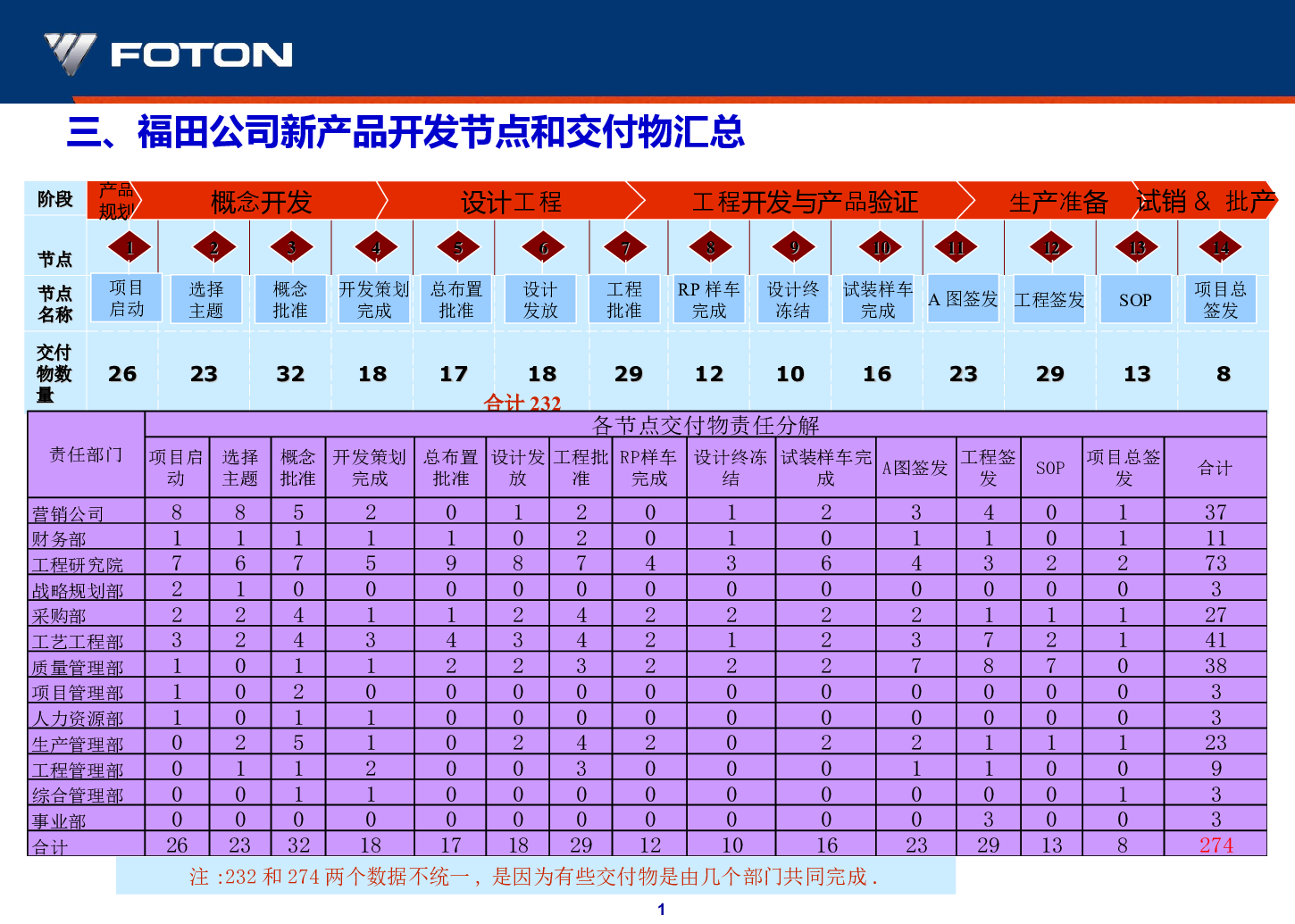1295x924 pixels.
Task: Click the 试销 & 批产 phase arrow
Action: point(1206,201)
